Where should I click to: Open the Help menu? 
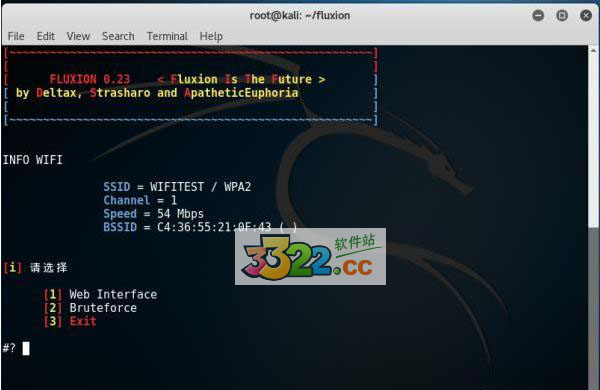point(211,36)
